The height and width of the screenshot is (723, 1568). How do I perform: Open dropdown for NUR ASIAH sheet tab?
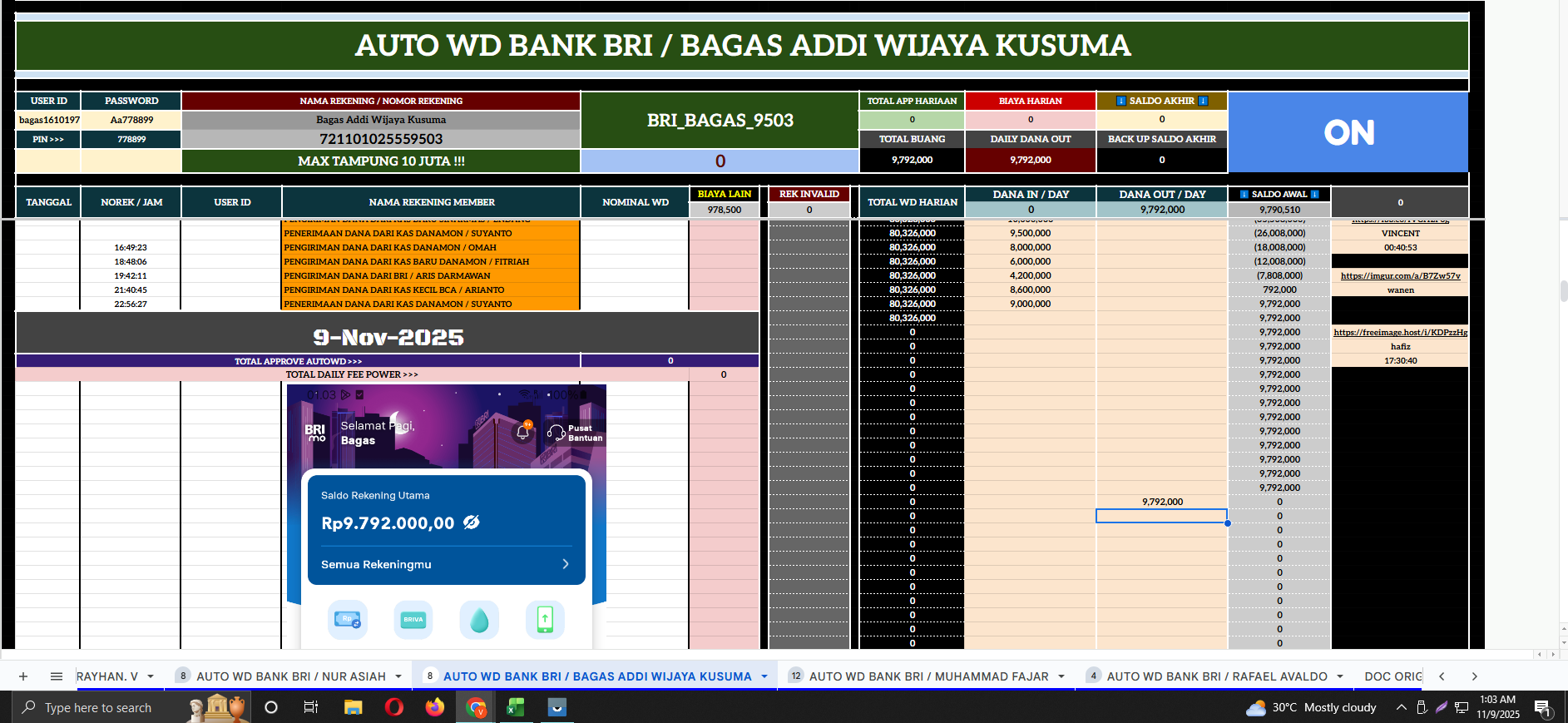click(398, 676)
